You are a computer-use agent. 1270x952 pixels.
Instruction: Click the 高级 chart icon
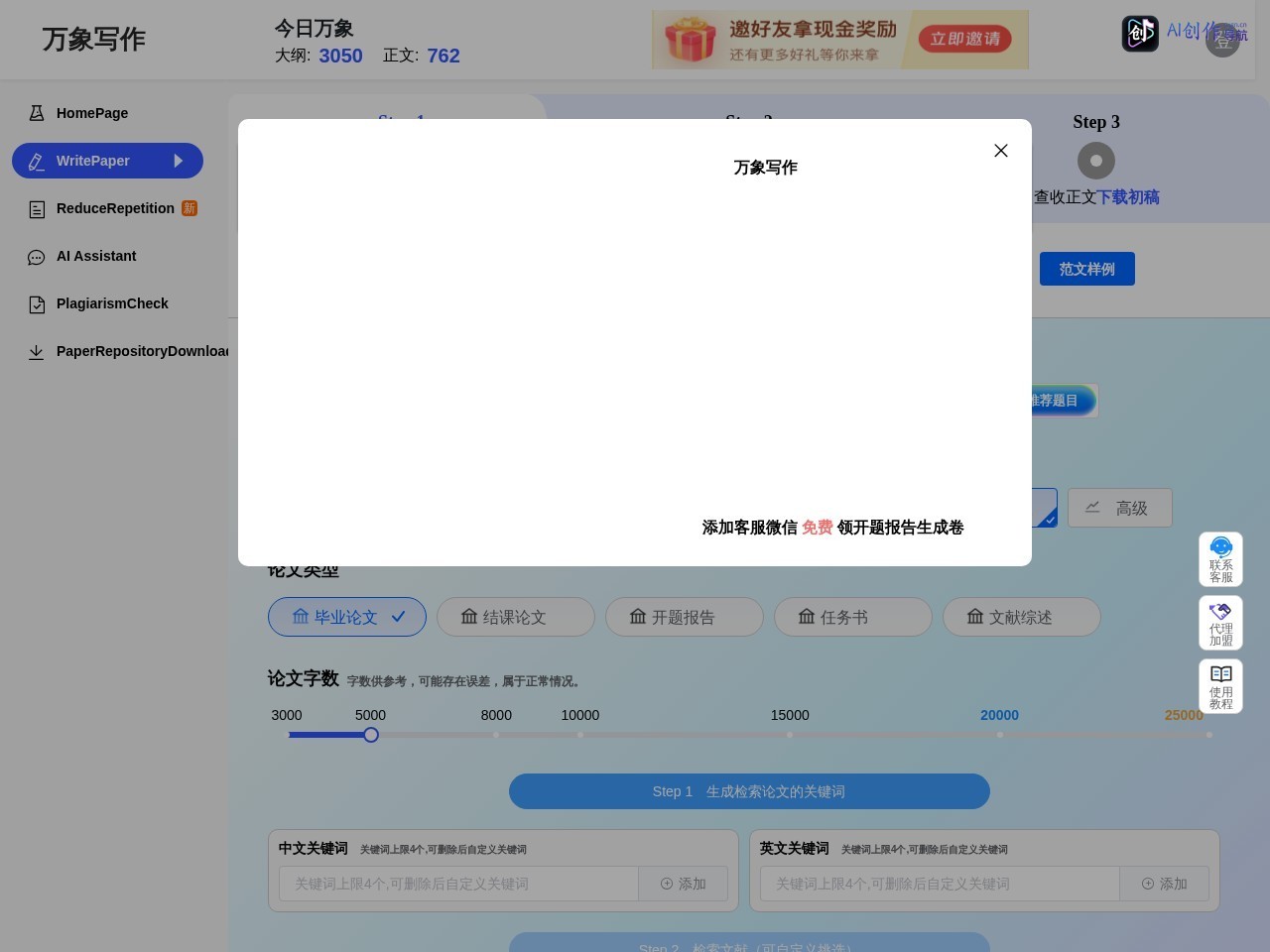coord(1092,508)
